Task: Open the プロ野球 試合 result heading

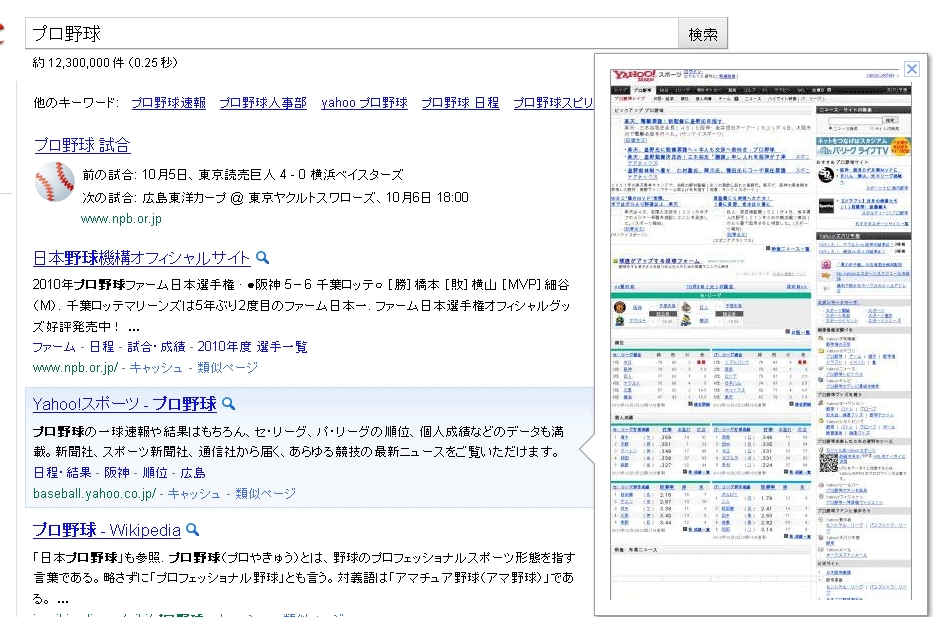Action: [x=82, y=145]
